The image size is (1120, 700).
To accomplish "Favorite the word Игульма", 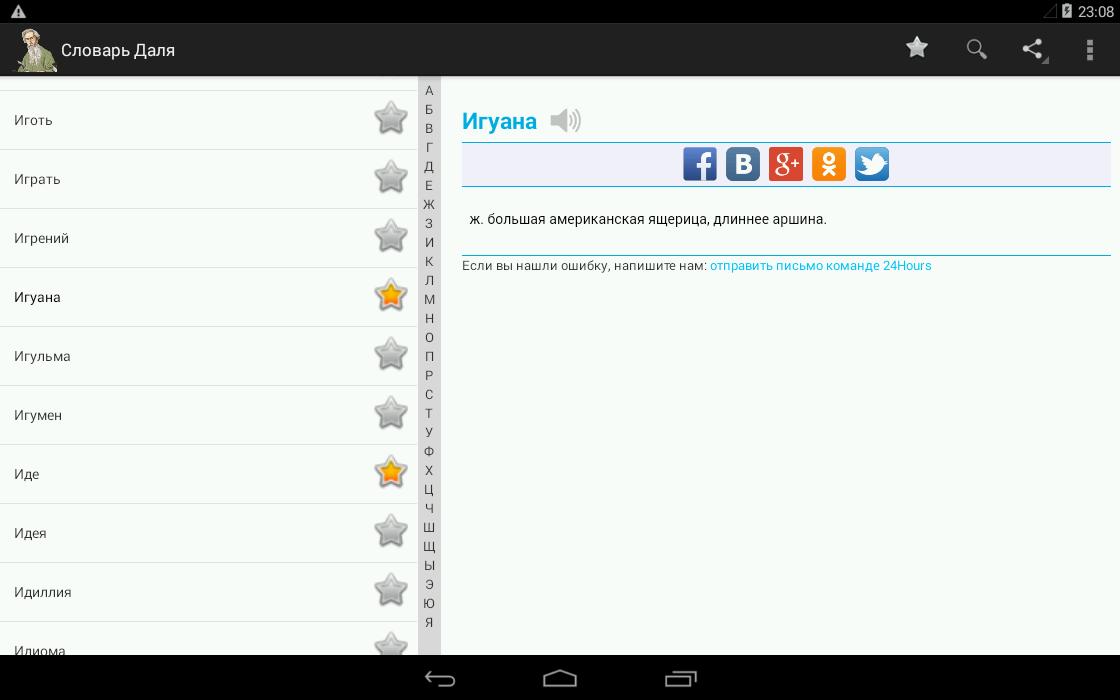I will point(391,354).
